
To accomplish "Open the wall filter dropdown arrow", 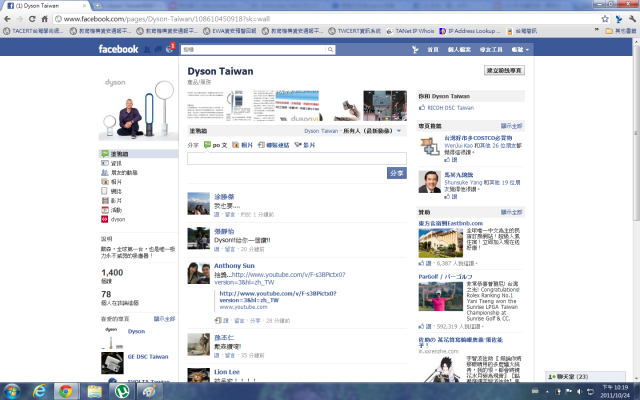I will tap(399, 131).
